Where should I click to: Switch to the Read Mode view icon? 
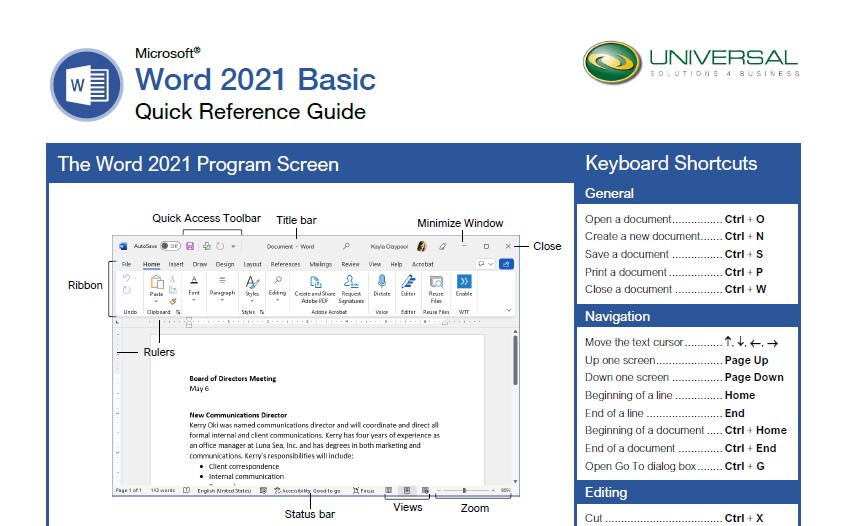[x=388, y=490]
